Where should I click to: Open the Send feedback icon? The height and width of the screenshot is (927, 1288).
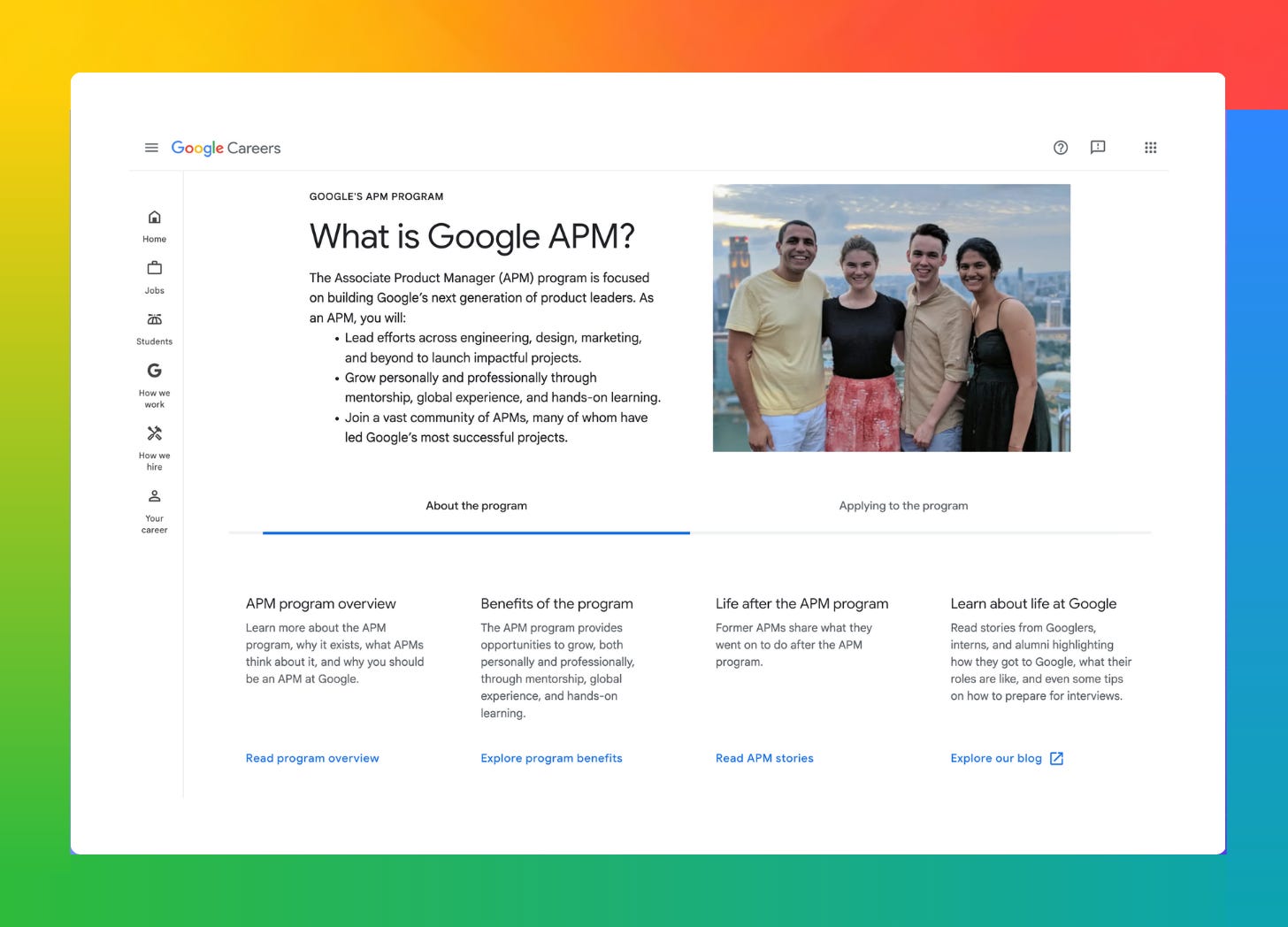click(x=1098, y=148)
